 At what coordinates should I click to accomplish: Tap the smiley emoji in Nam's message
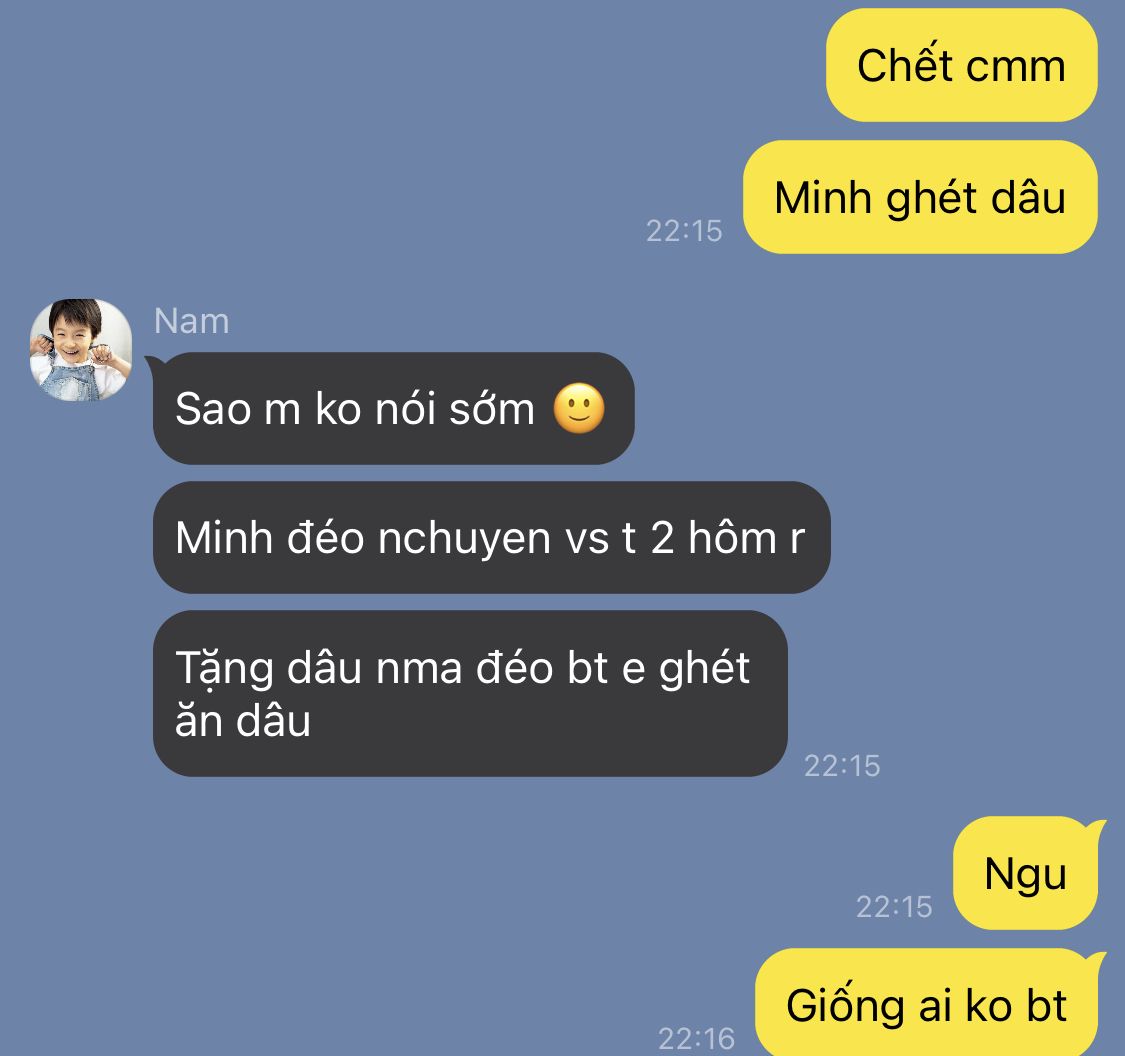(x=579, y=408)
